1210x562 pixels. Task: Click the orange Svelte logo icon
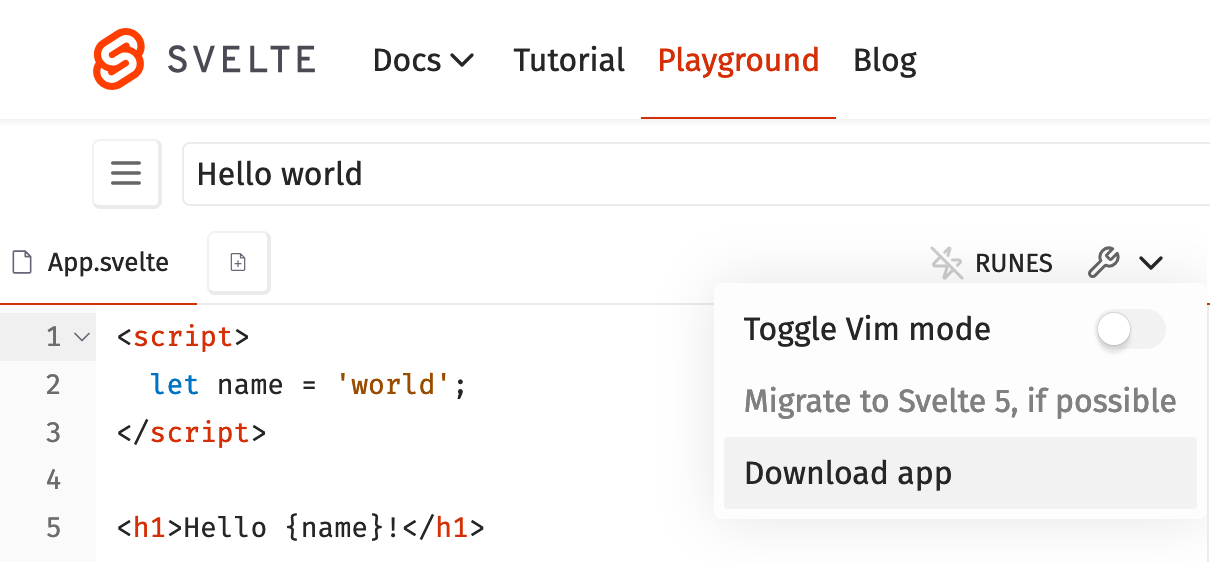click(119, 59)
